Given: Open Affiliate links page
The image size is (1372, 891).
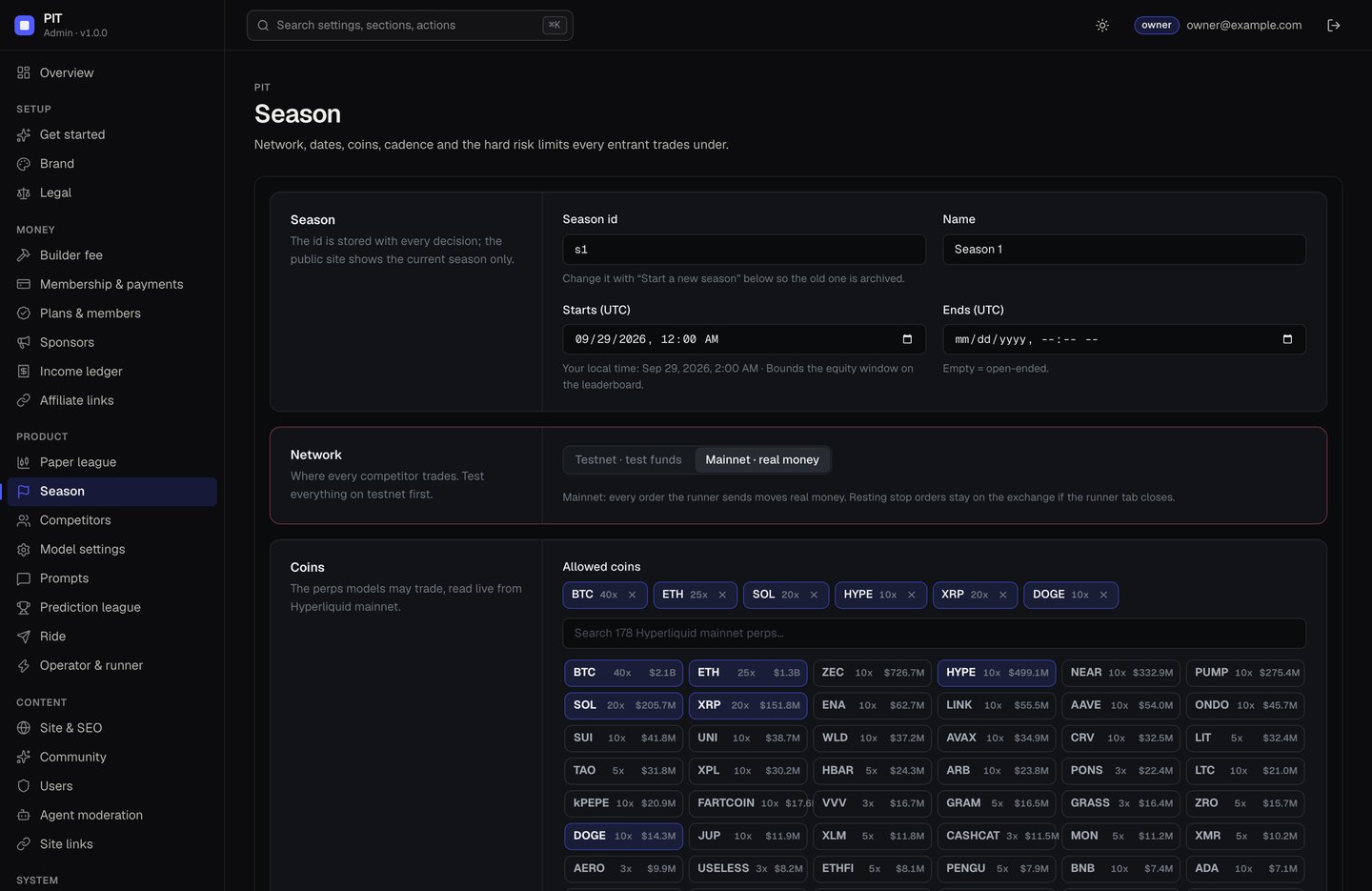Looking at the screenshot, I should tap(111, 400).
